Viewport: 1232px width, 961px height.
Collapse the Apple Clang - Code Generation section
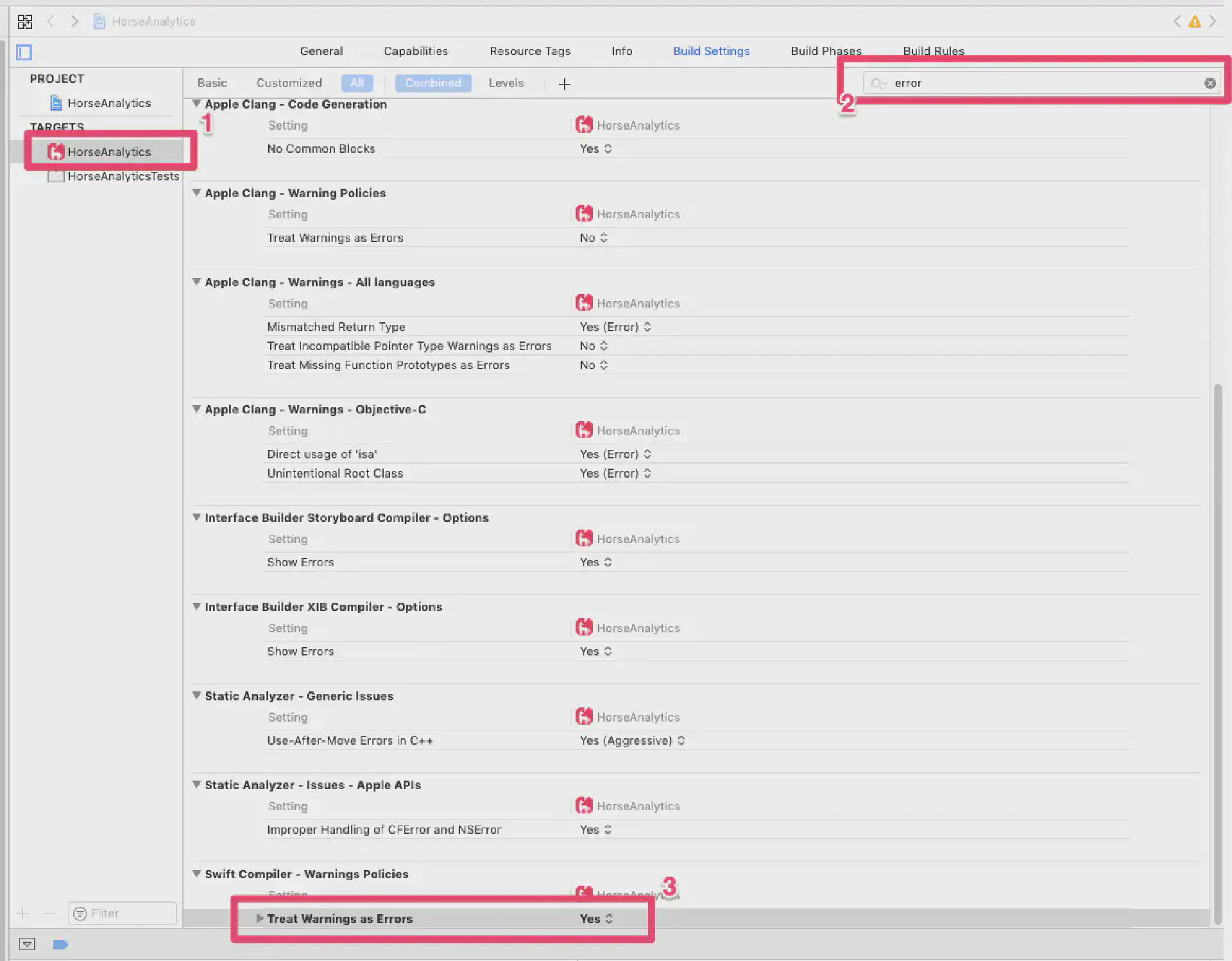[x=197, y=104]
